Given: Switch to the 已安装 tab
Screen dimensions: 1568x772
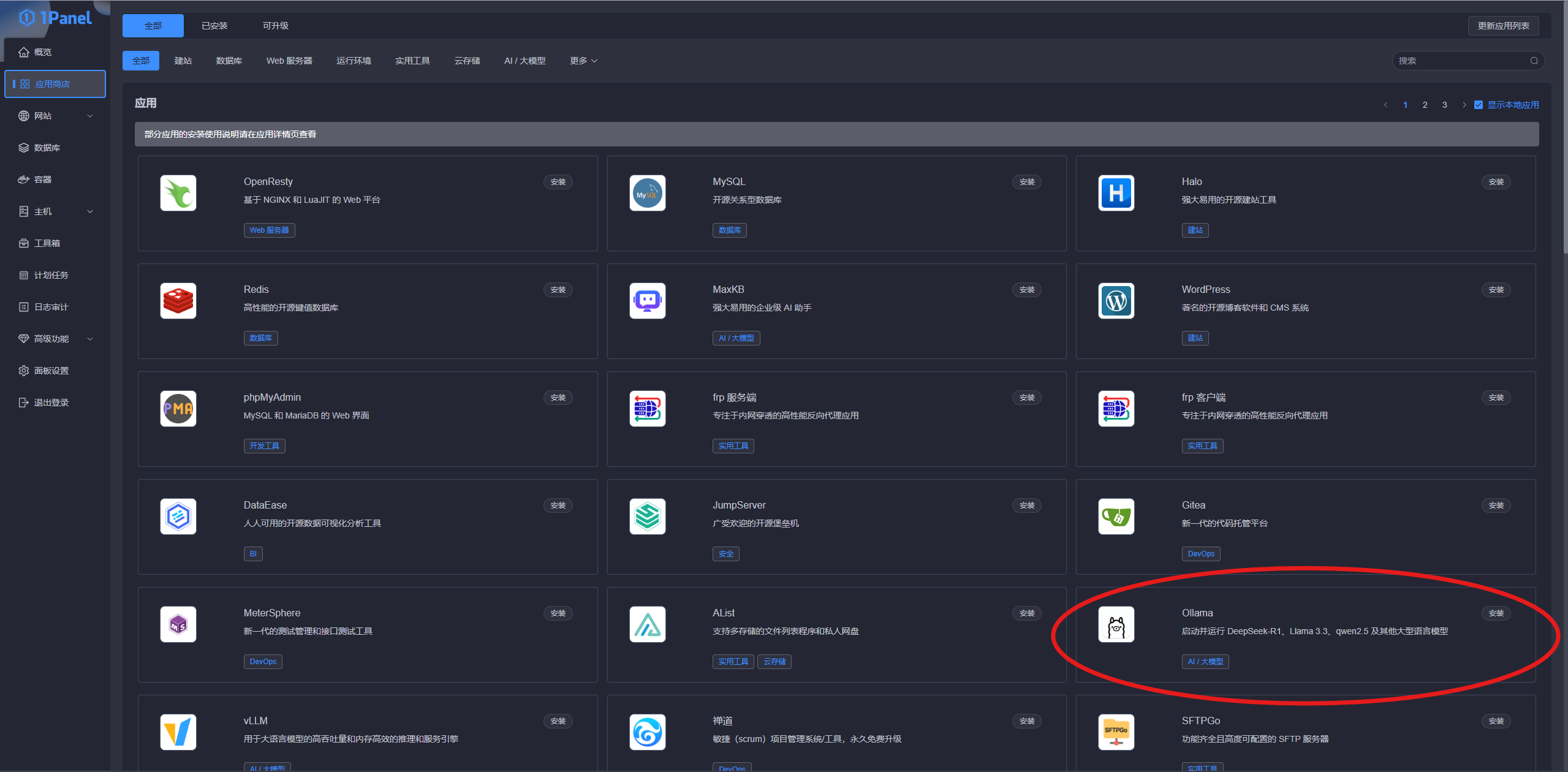Looking at the screenshot, I should [x=214, y=26].
